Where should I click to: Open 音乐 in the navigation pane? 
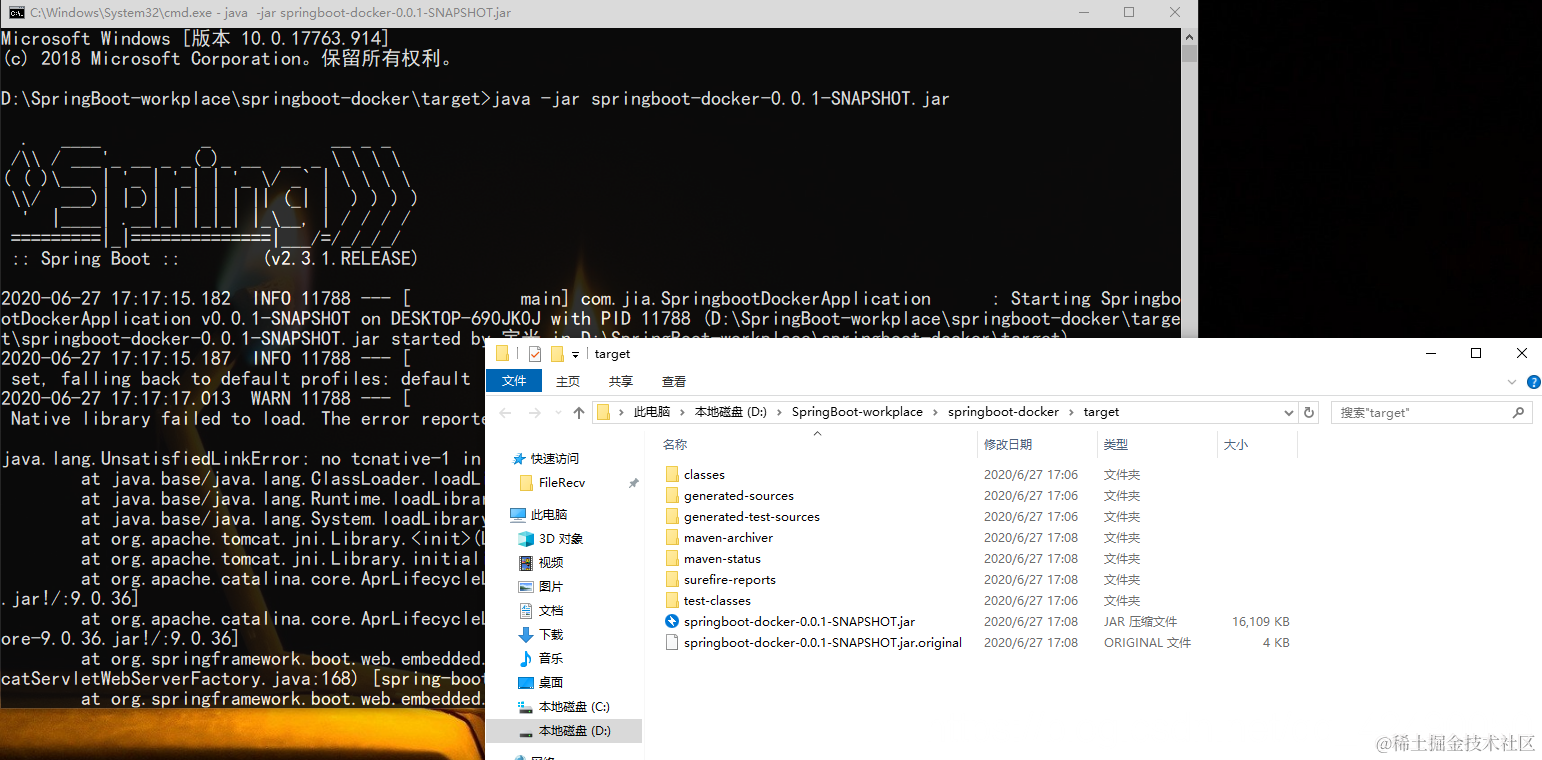pyautogui.click(x=550, y=659)
